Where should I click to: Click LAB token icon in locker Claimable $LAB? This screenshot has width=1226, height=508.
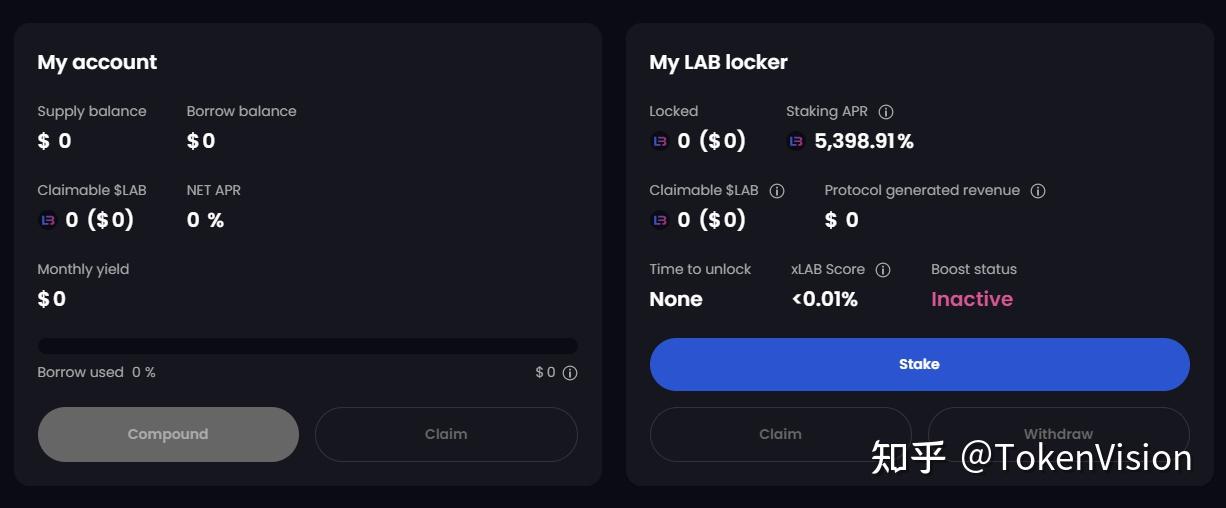coord(660,220)
